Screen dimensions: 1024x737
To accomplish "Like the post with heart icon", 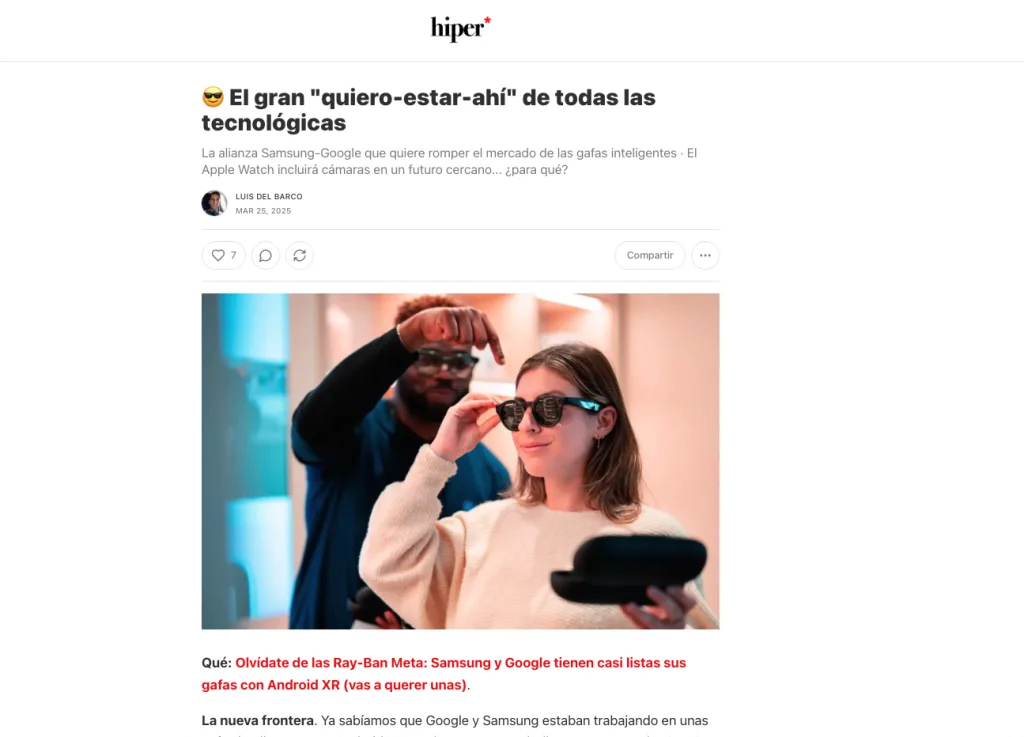I will 218,255.
